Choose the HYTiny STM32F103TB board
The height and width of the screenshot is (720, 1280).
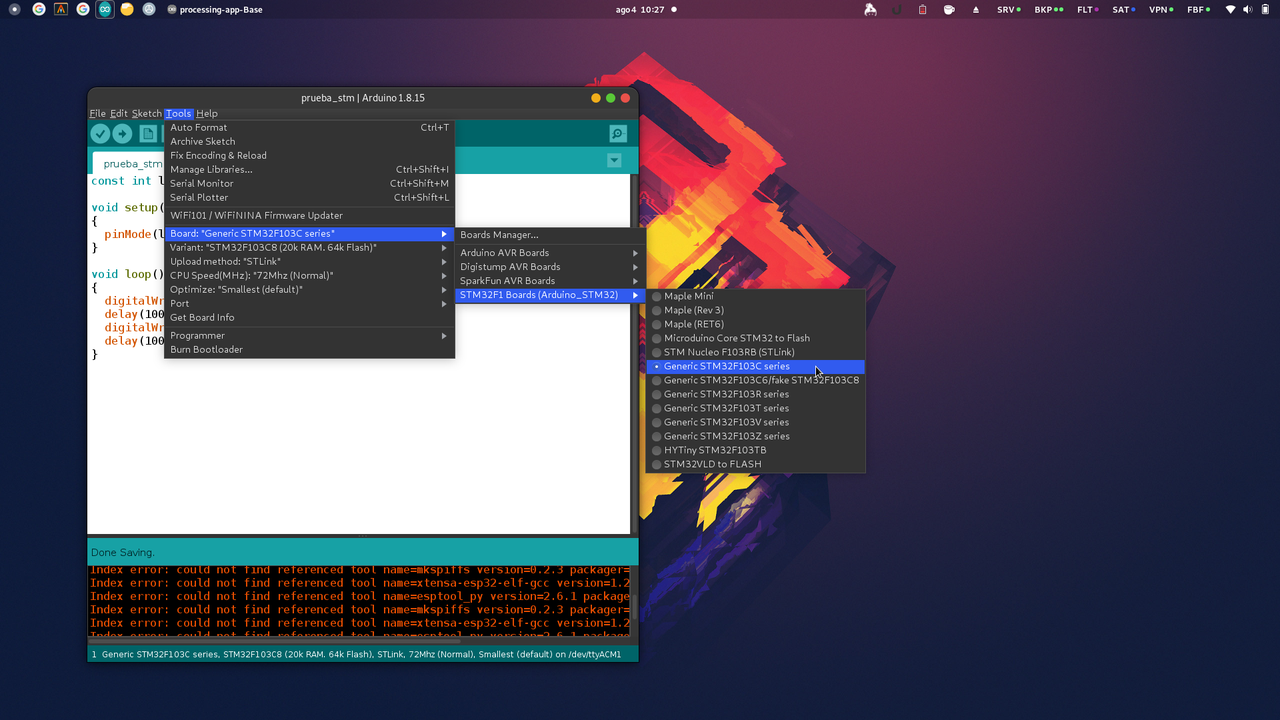click(x=756, y=450)
